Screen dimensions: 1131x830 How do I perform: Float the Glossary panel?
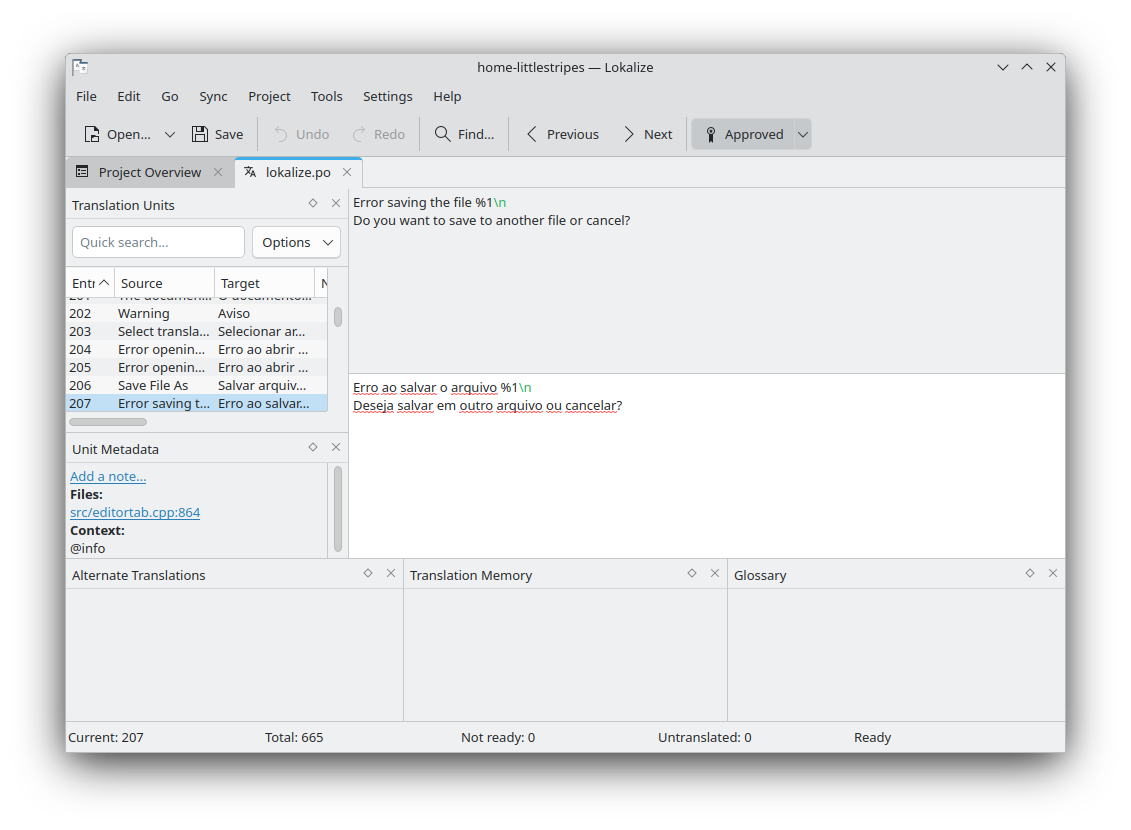[x=1030, y=573]
